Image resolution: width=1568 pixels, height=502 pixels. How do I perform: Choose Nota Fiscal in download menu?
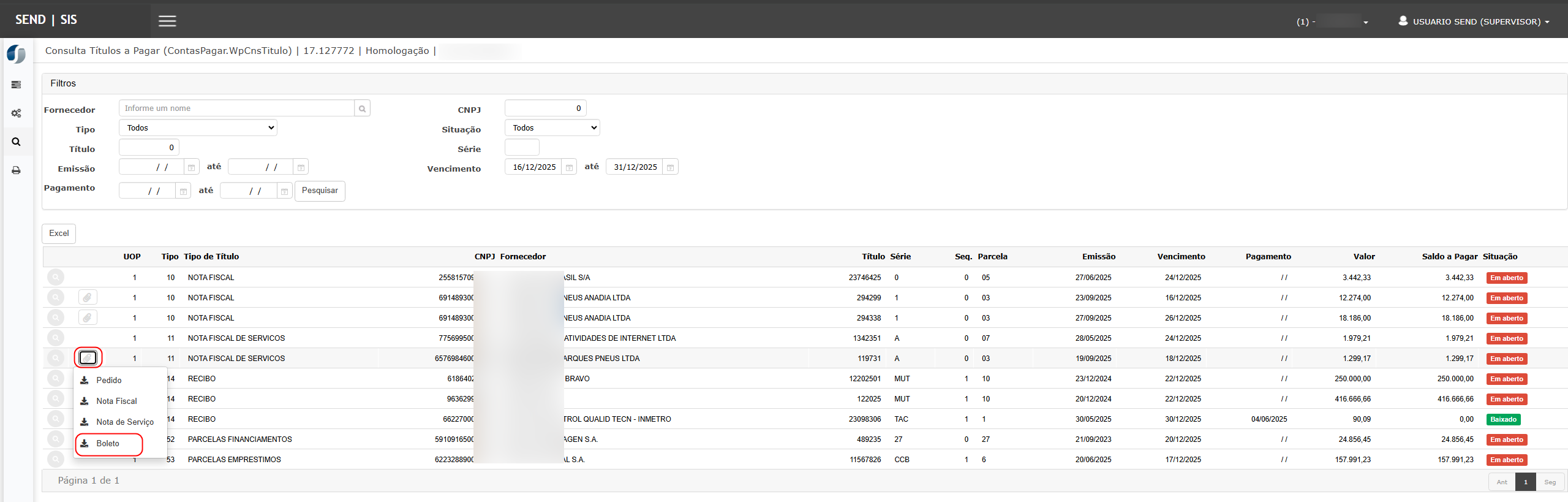pyautogui.click(x=116, y=401)
